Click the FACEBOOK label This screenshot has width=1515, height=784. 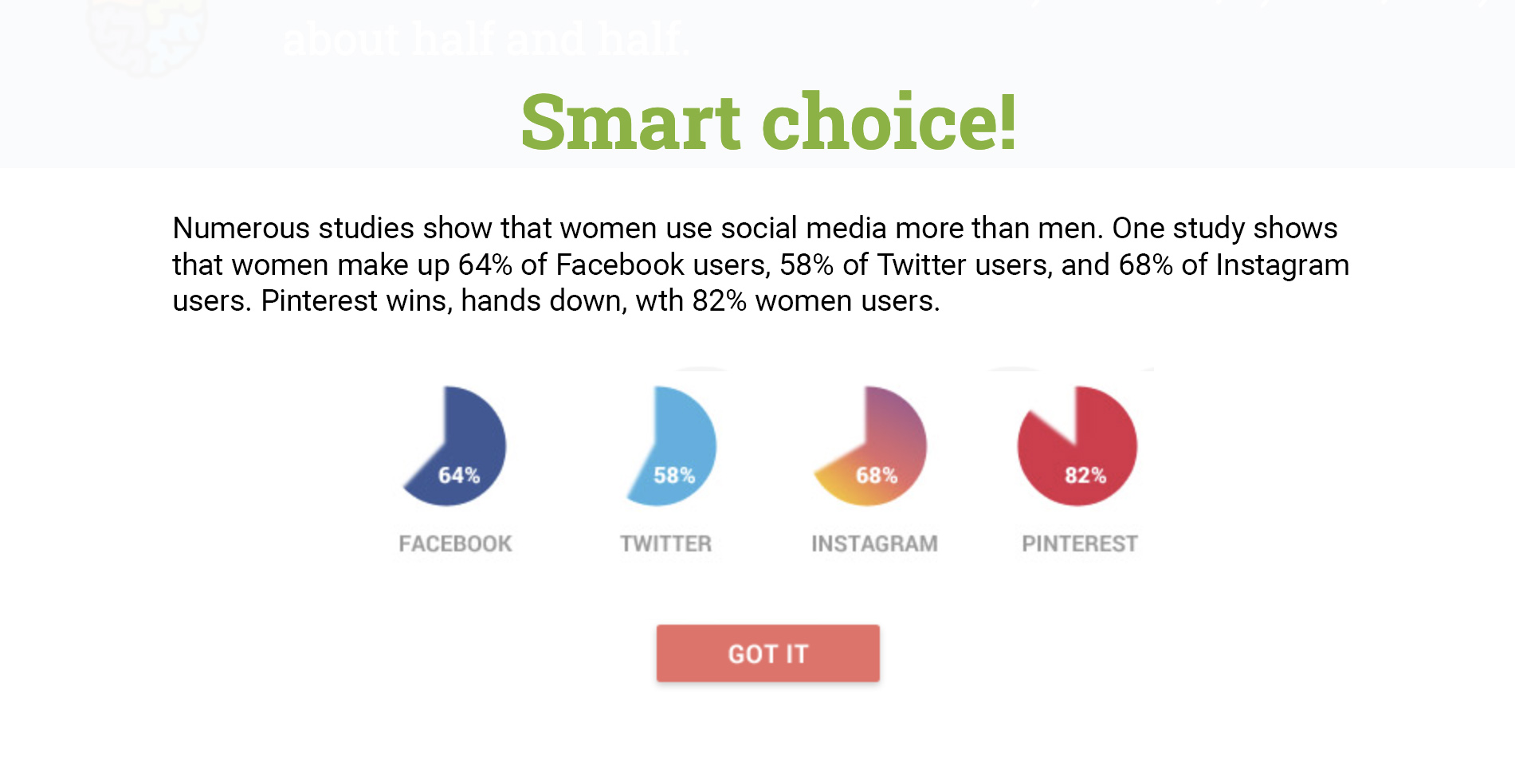[x=455, y=543]
